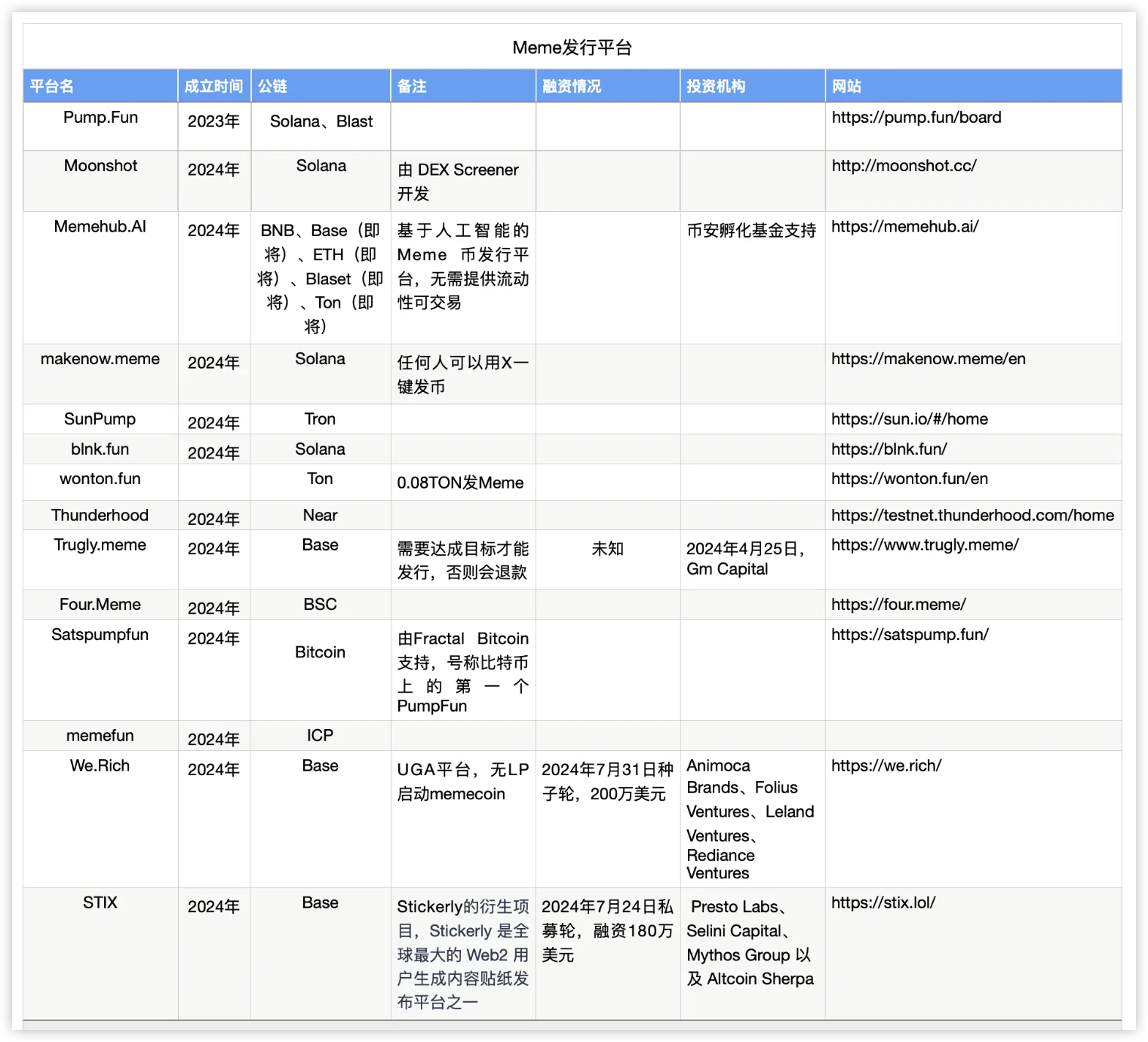This screenshot has width=1148, height=1042.
Task: Open Thunderhood testnet home link
Action: pos(972,515)
